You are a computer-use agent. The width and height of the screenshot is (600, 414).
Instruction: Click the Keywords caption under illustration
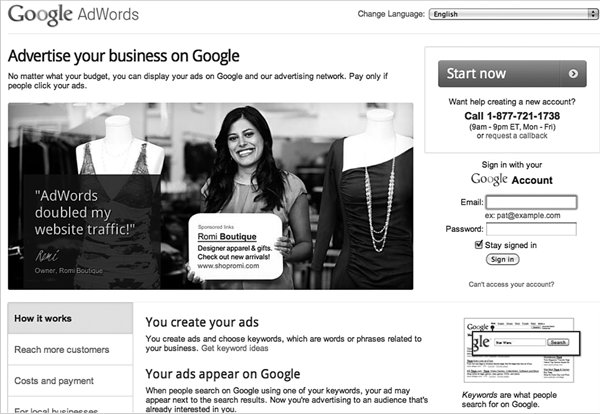pos(509,399)
